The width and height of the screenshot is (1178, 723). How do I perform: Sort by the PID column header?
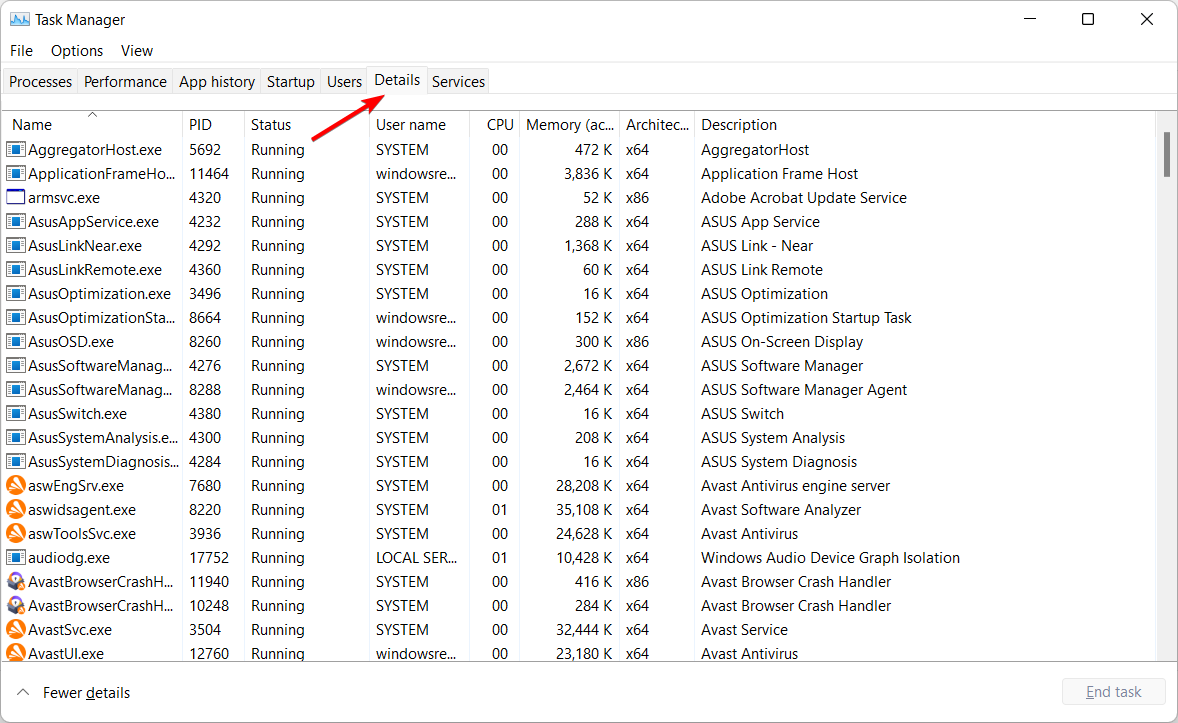pos(213,124)
